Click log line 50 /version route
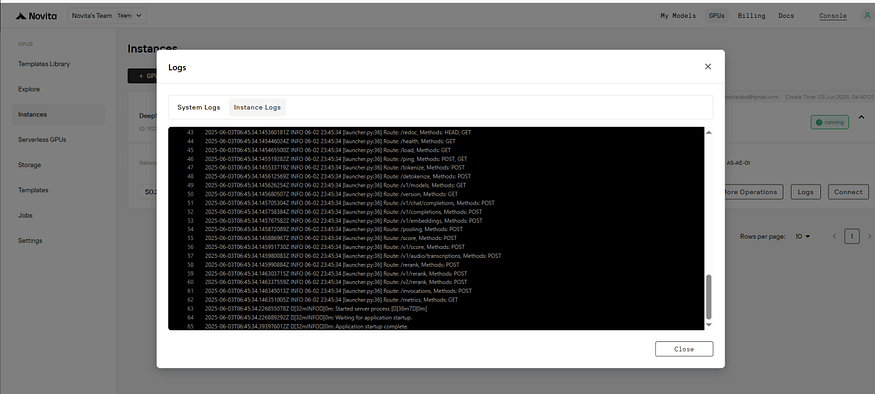 [331, 194]
